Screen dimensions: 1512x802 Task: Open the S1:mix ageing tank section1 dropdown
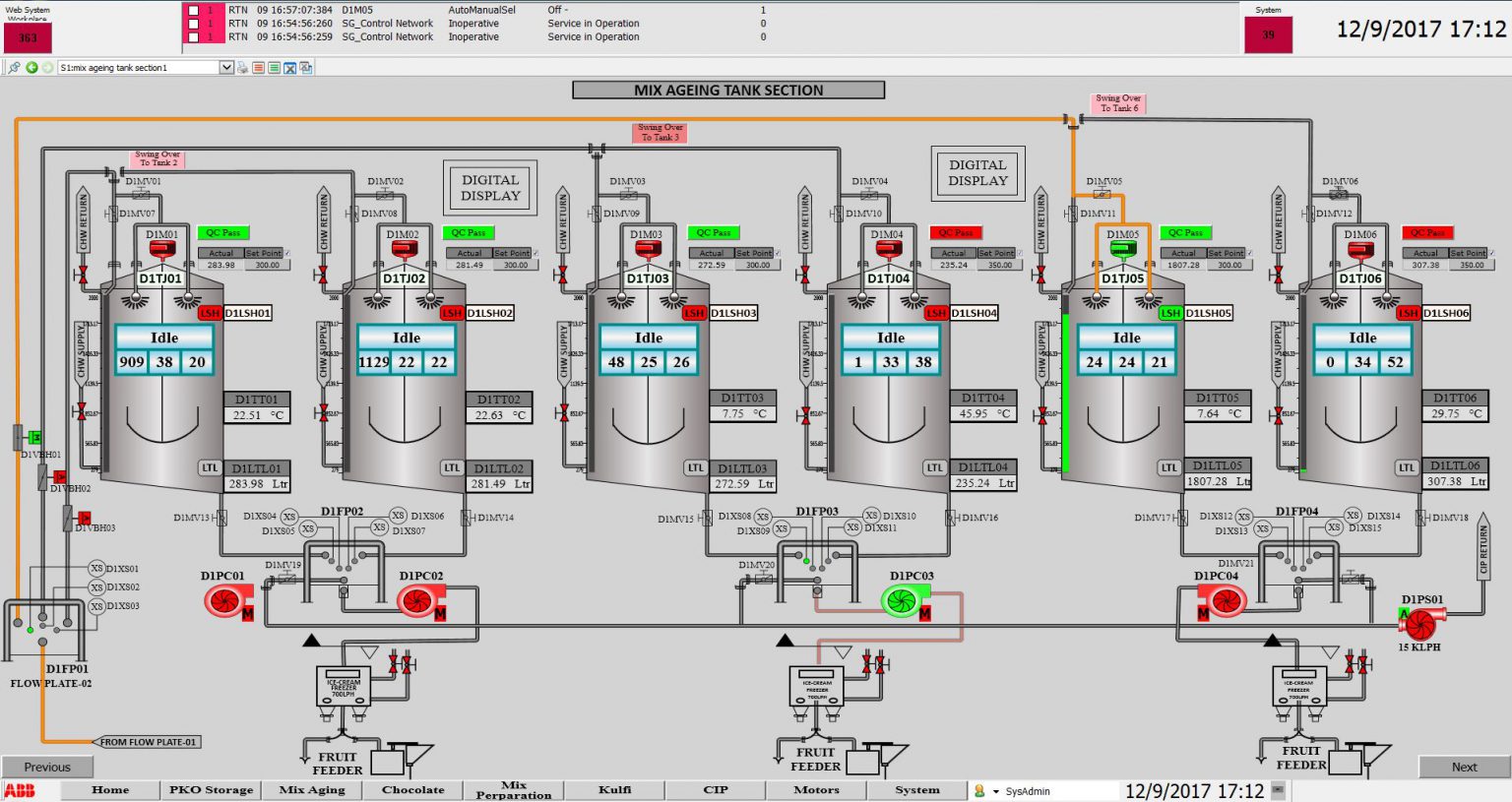226,67
